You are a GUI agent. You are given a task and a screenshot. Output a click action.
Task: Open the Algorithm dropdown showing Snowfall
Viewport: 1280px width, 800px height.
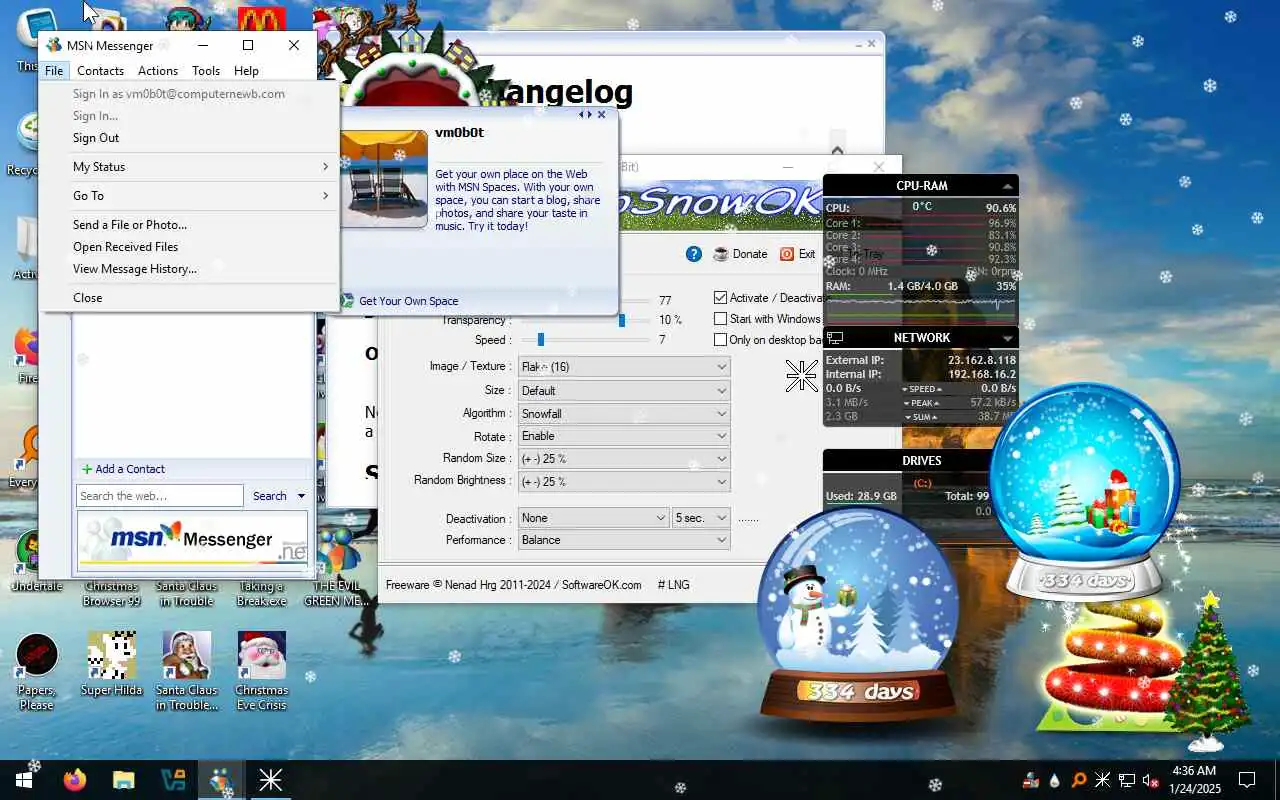624,413
